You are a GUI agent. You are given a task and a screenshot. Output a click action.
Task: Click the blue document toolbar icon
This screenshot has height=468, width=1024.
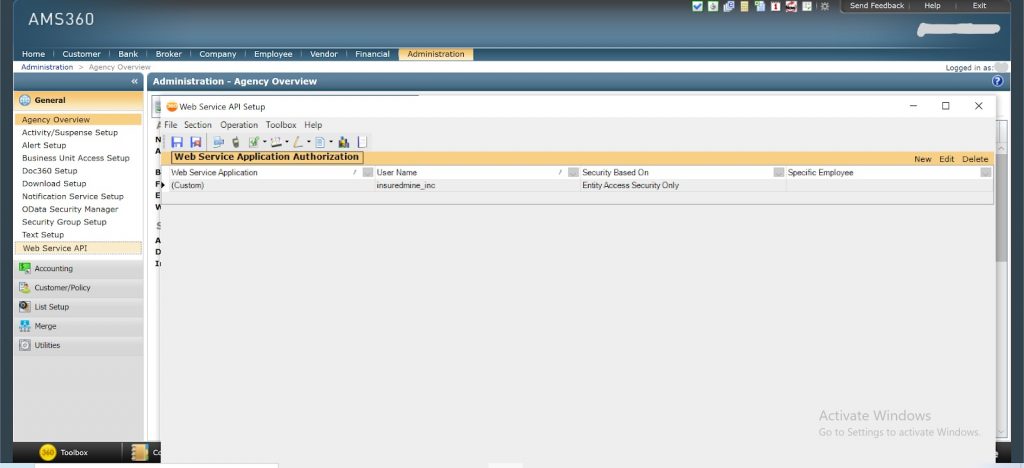pyautogui.click(x=320, y=142)
